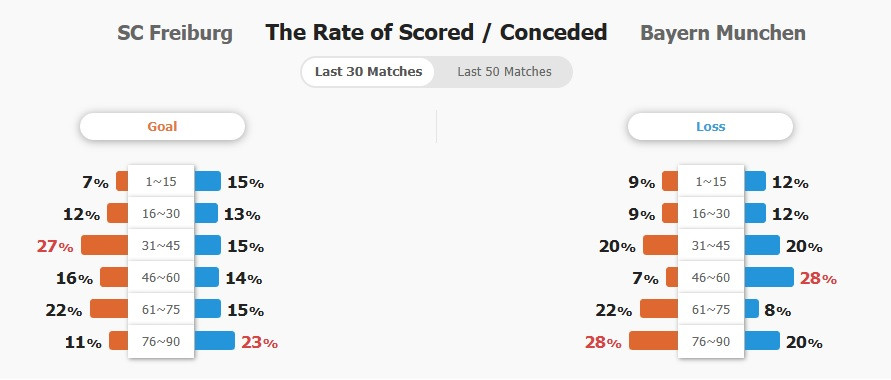Click the 16~30 label in Loss chart
891x380 pixels.
pos(711,214)
